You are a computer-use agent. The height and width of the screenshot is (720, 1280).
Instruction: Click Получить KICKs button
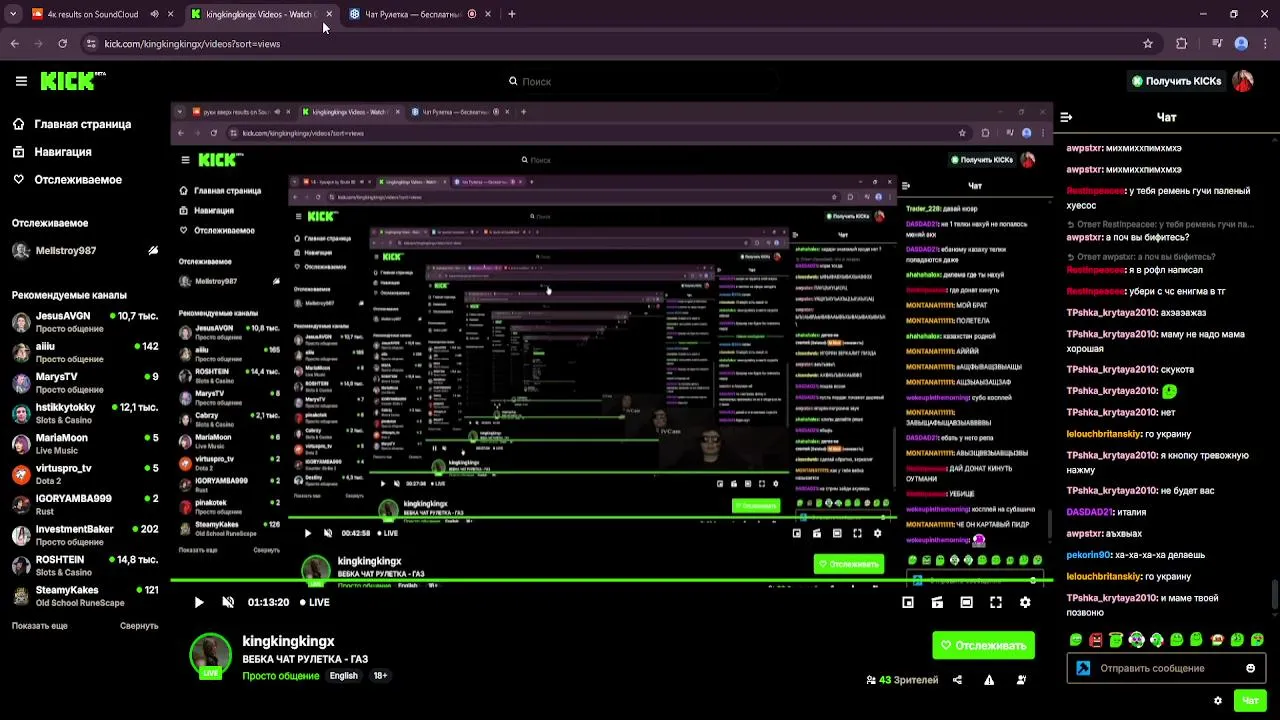pos(1176,81)
